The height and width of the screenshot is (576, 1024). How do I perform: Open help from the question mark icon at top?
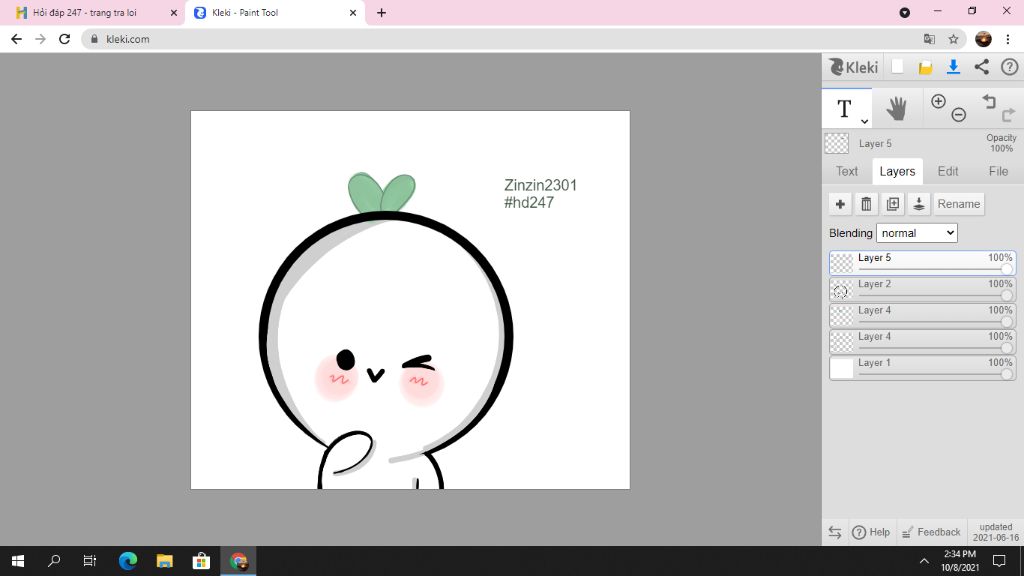pos(1010,67)
